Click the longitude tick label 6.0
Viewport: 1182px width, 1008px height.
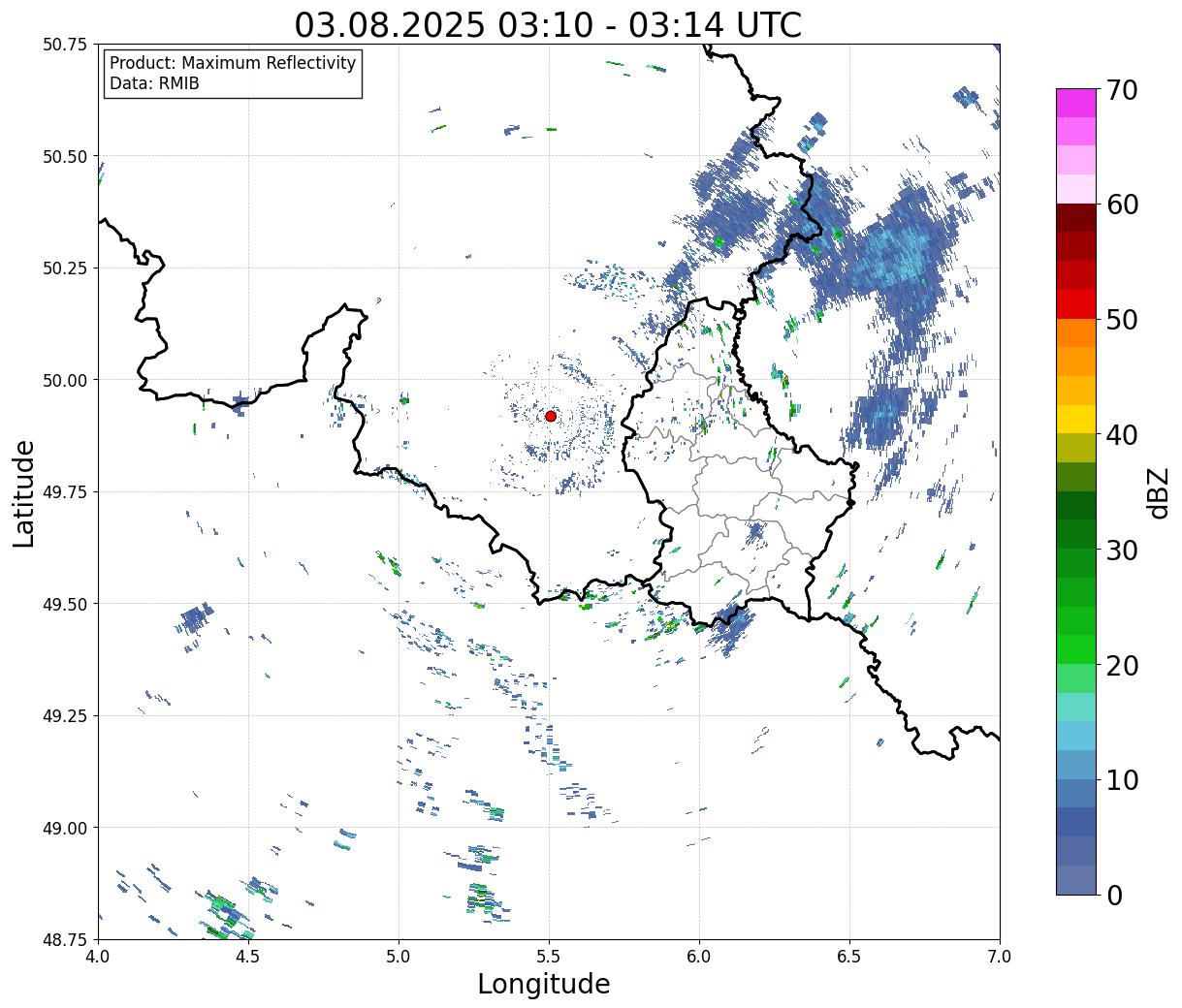point(699,957)
